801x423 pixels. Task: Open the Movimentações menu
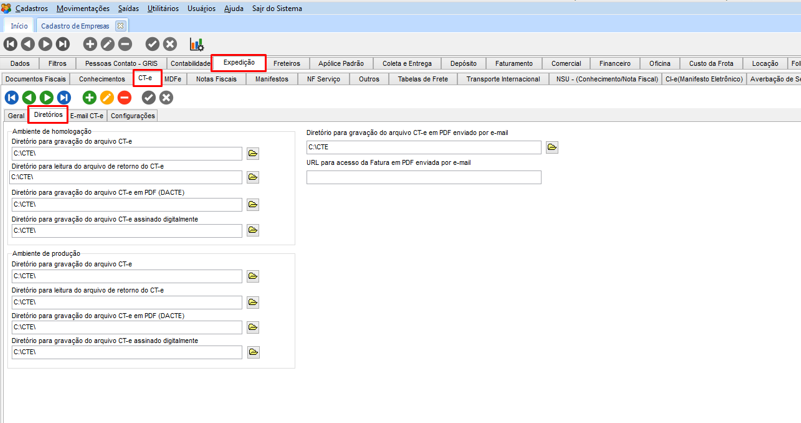click(83, 8)
